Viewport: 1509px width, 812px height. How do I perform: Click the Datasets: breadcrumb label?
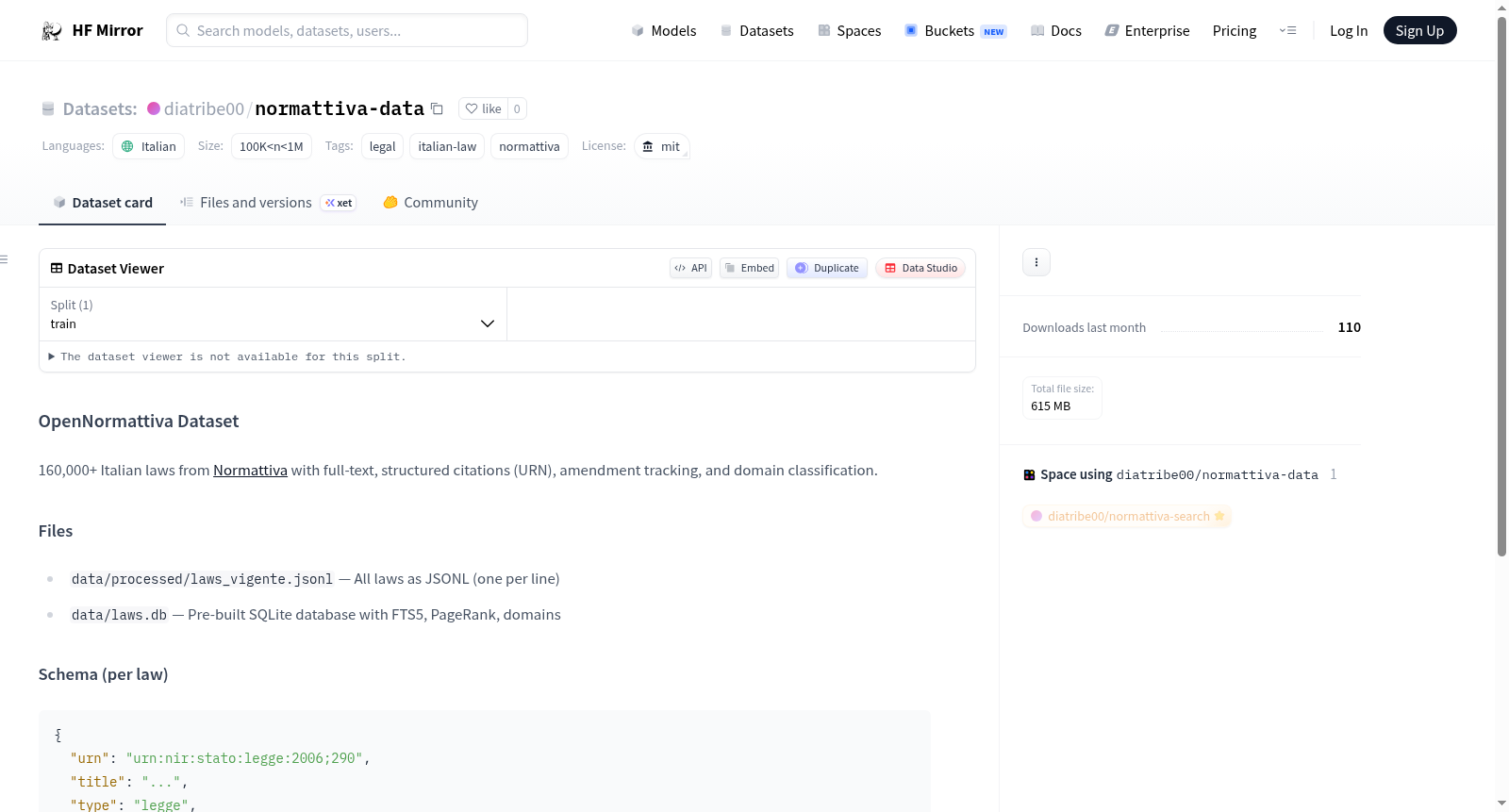pyautogui.click(x=100, y=108)
